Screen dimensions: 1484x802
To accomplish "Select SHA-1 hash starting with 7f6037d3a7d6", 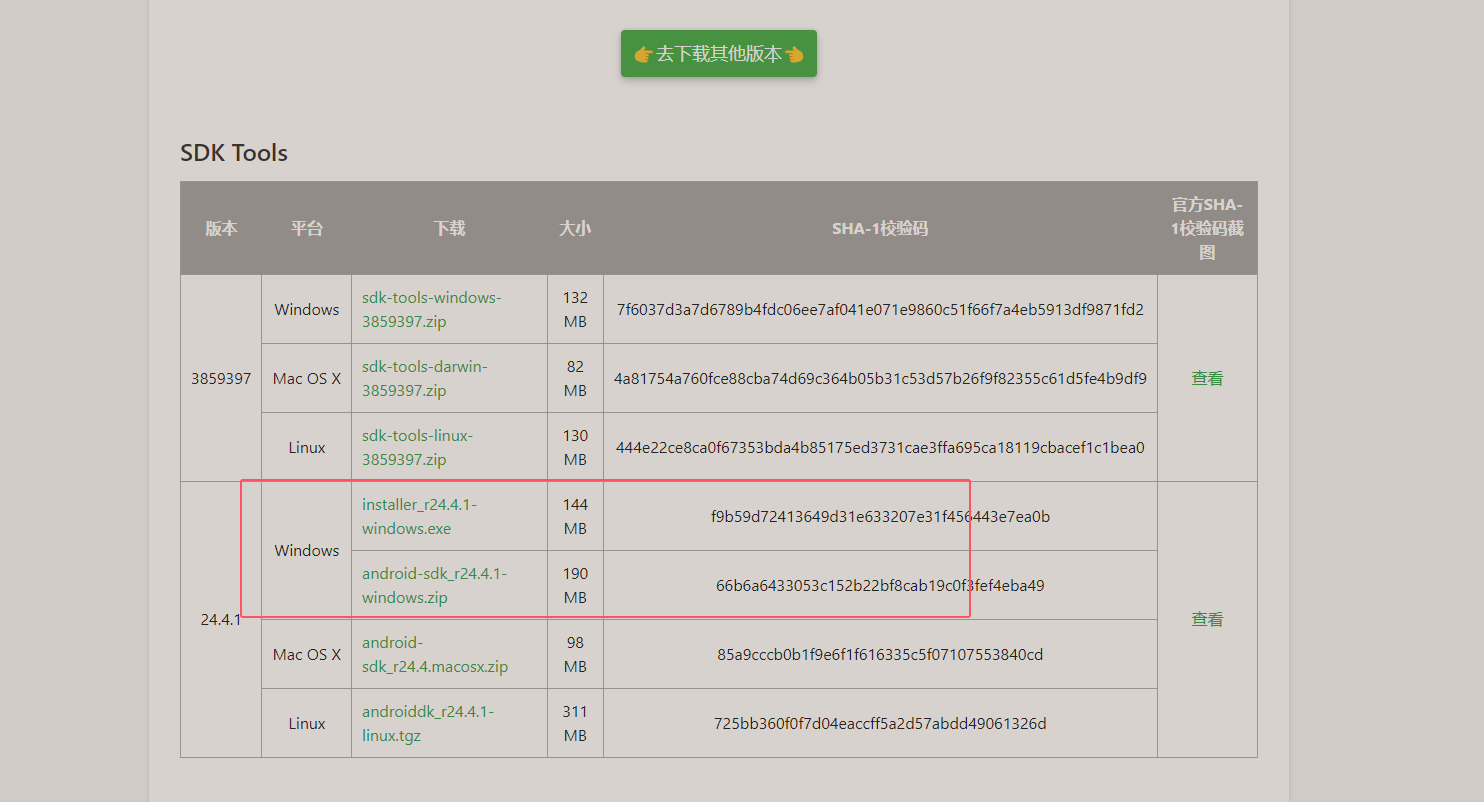I will 880,309.
